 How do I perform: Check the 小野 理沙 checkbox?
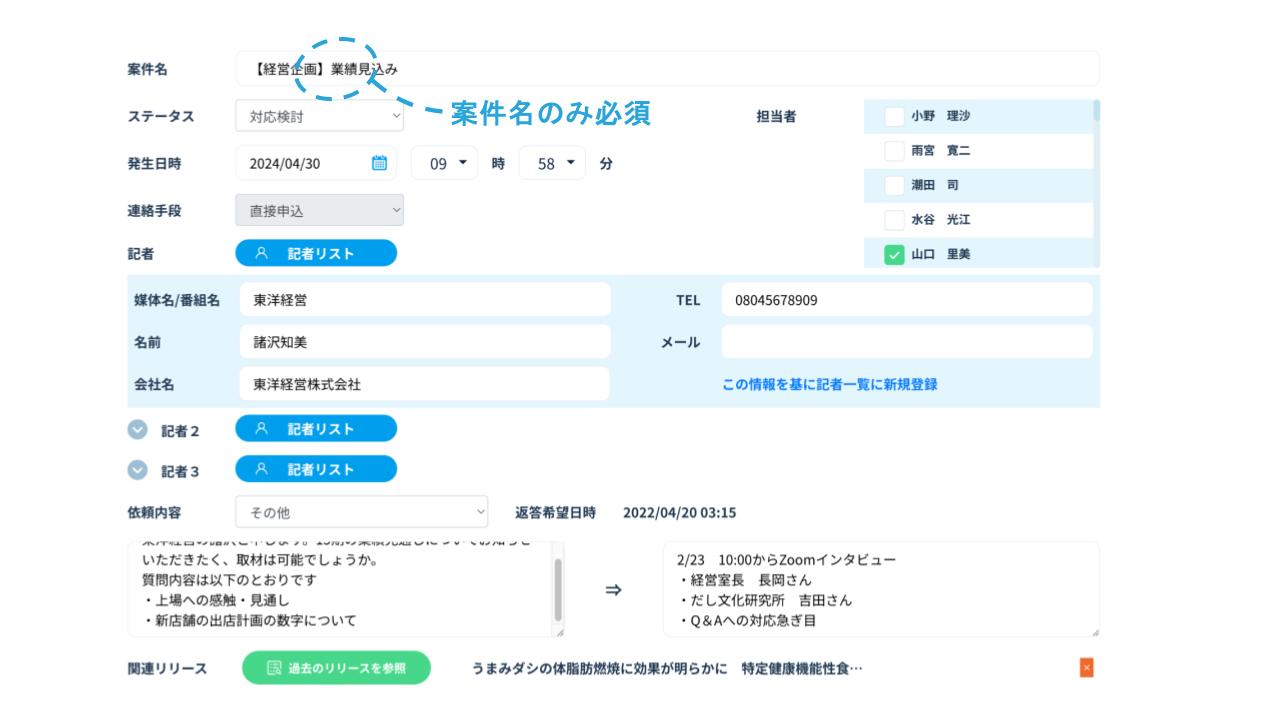(x=894, y=116)
